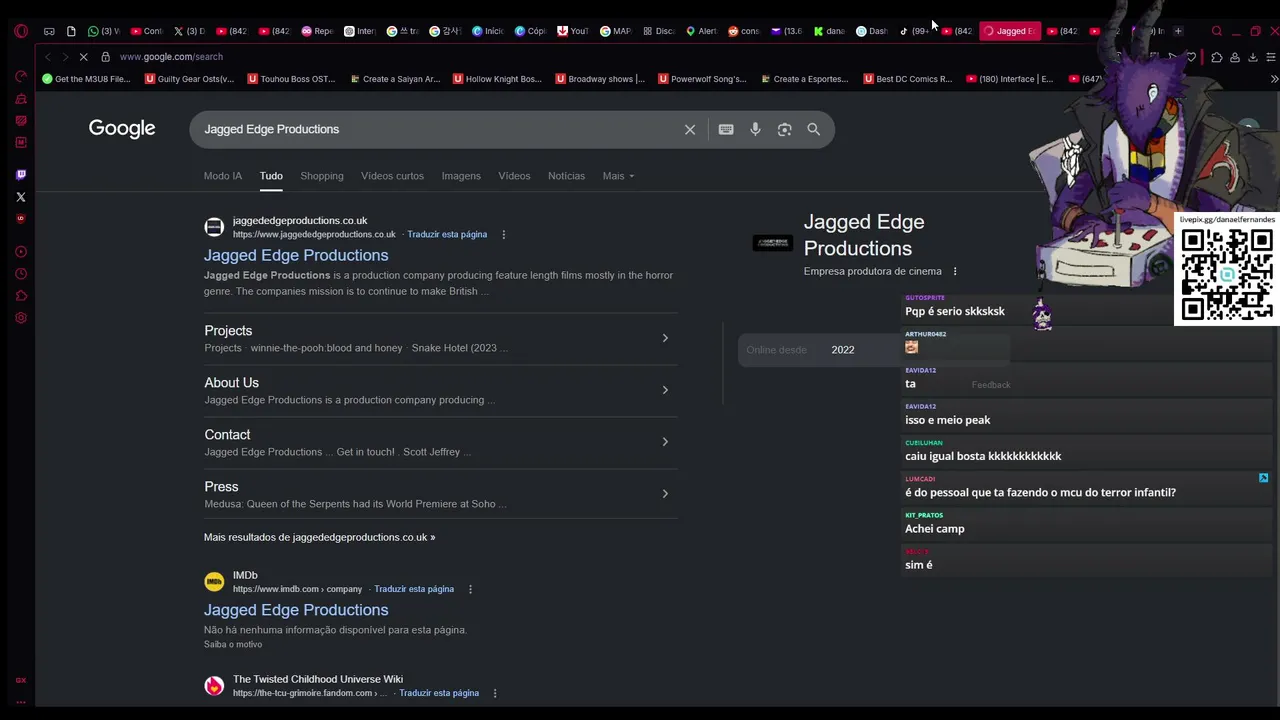
Task: Open Get the M3U8 File bookmark
Action: click(x=86, y=79)
